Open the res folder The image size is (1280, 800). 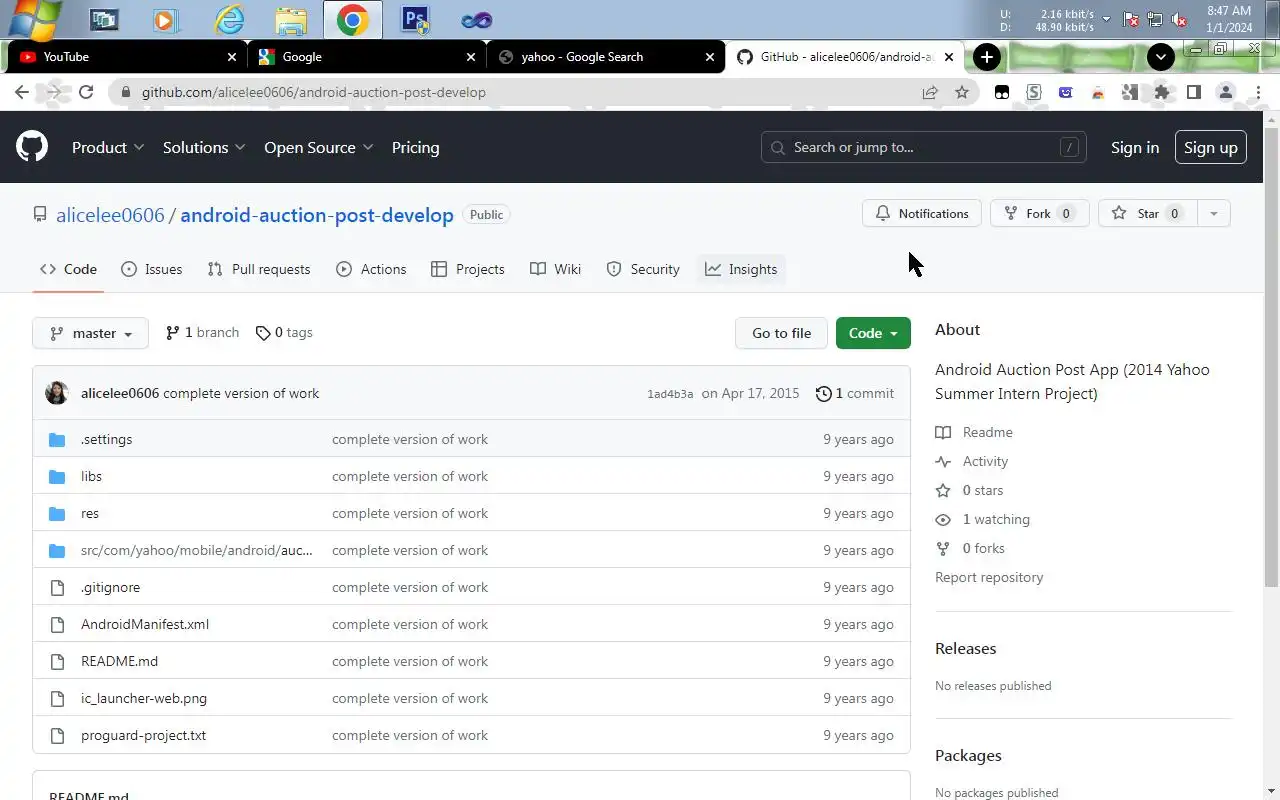(90, 513)
